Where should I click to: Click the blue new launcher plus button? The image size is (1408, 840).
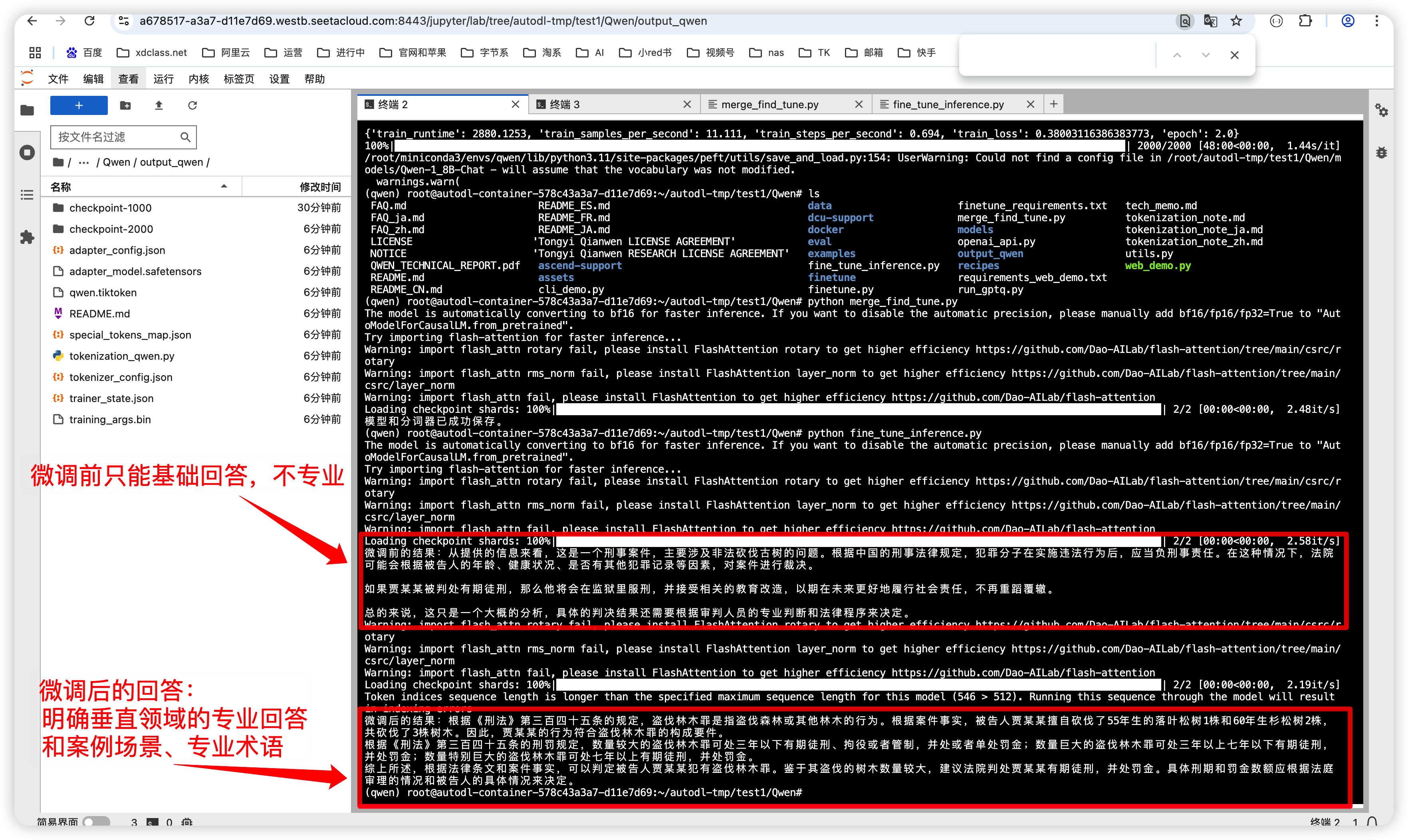pos(79,105)
